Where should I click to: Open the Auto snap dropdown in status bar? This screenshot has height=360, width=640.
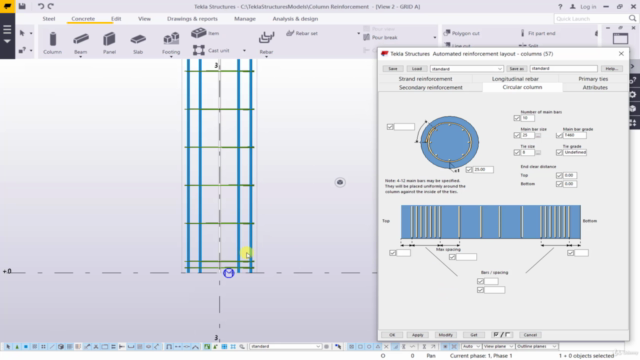tap(471, 347)
